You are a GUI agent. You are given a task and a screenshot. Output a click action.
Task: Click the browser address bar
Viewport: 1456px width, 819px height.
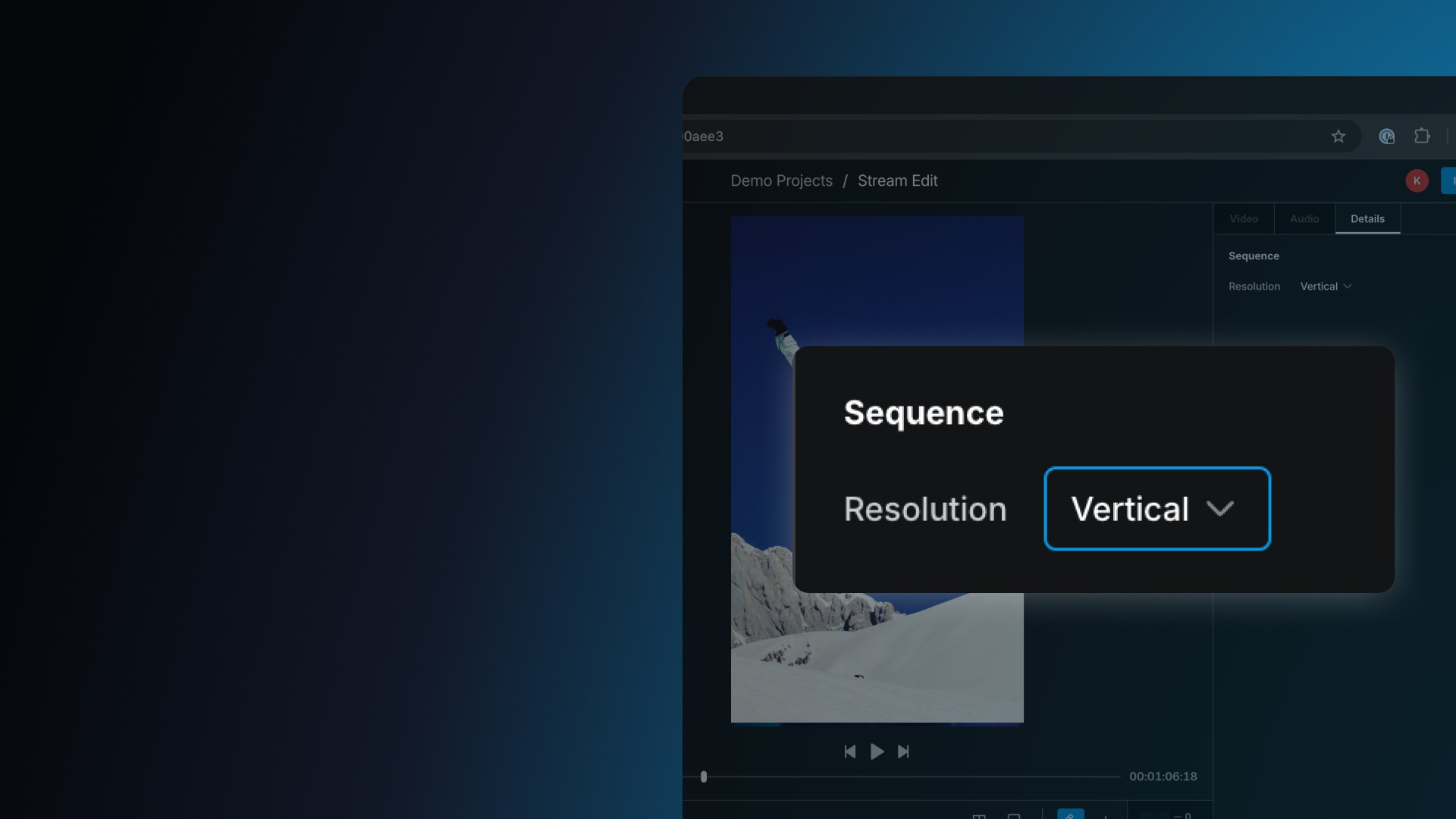click(x=1001, y=136)
